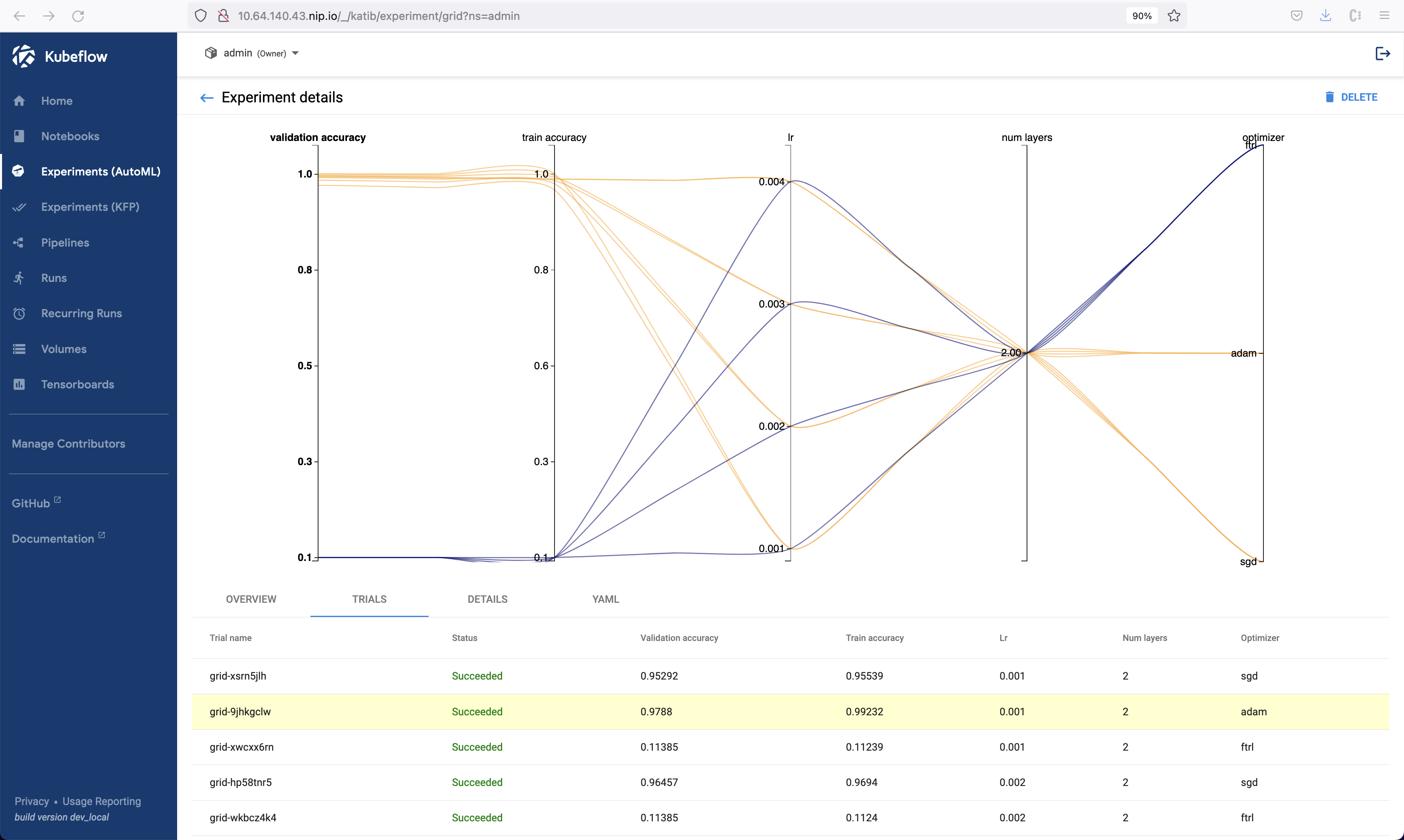
Task: Switch to the OVERVIEW tab
Action: pos(251,599)
